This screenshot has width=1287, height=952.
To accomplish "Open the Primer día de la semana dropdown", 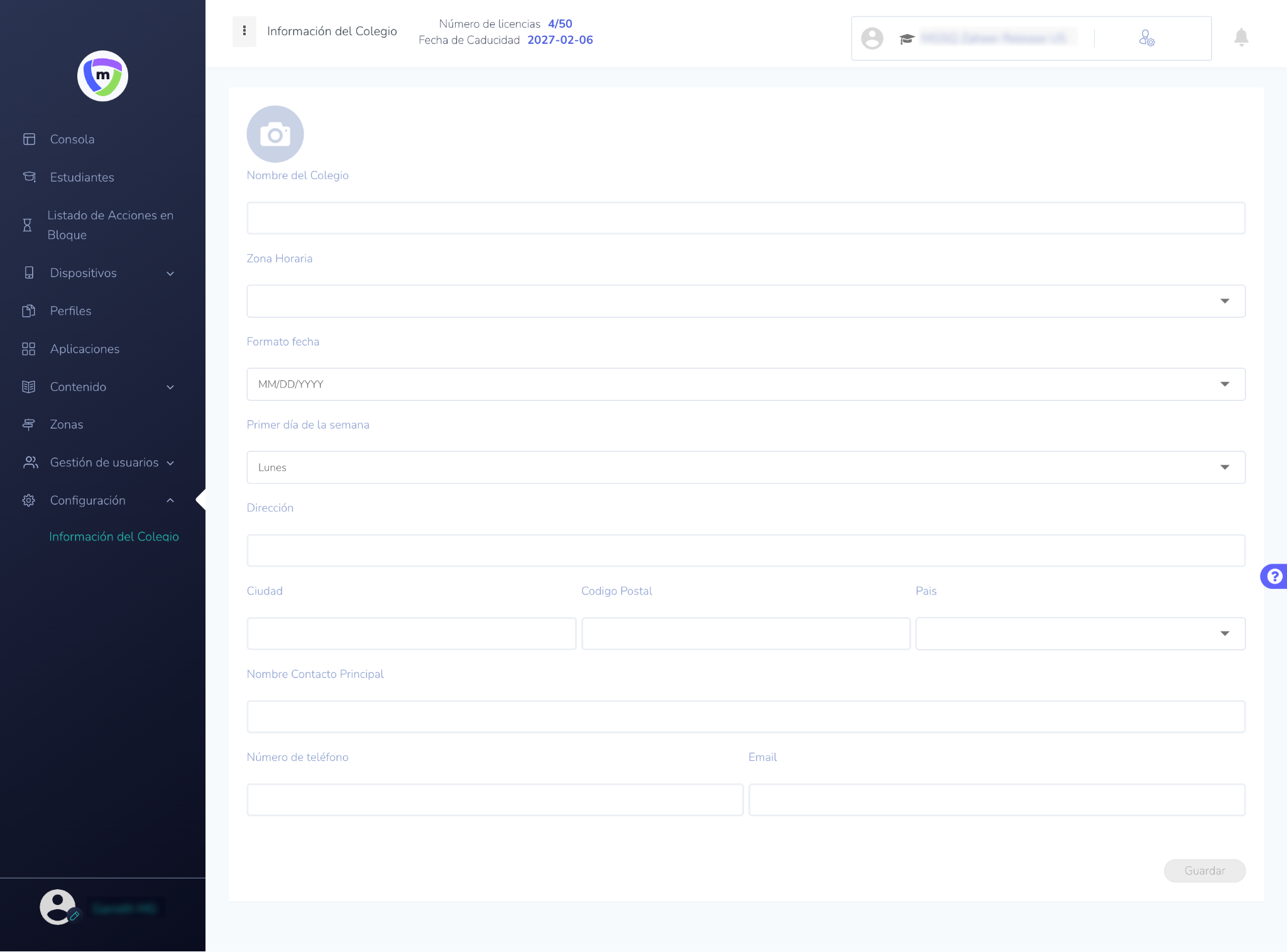I will click(745, 467).
